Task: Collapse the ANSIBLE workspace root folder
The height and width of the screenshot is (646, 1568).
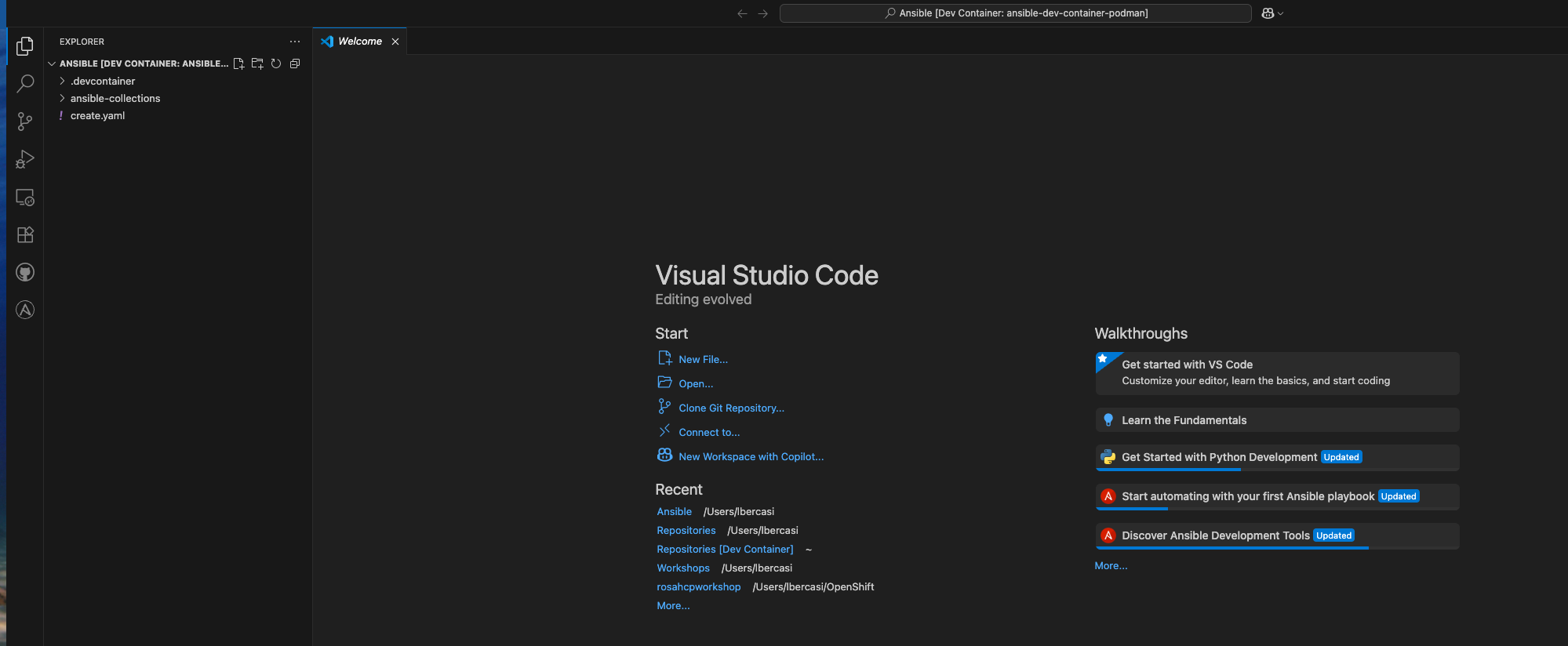Action: click(x=52, y=64)
